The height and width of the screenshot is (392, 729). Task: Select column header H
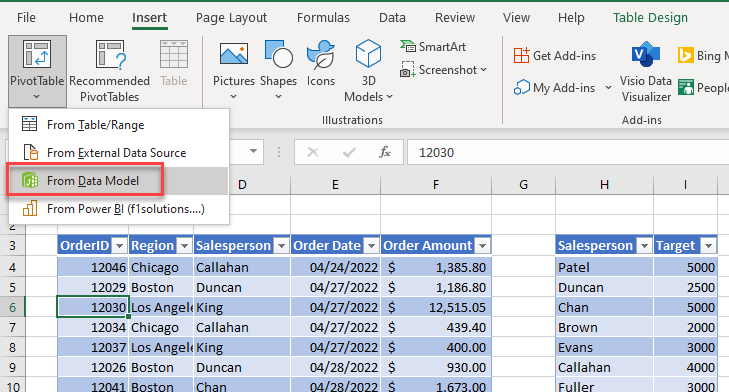[604, 185]
